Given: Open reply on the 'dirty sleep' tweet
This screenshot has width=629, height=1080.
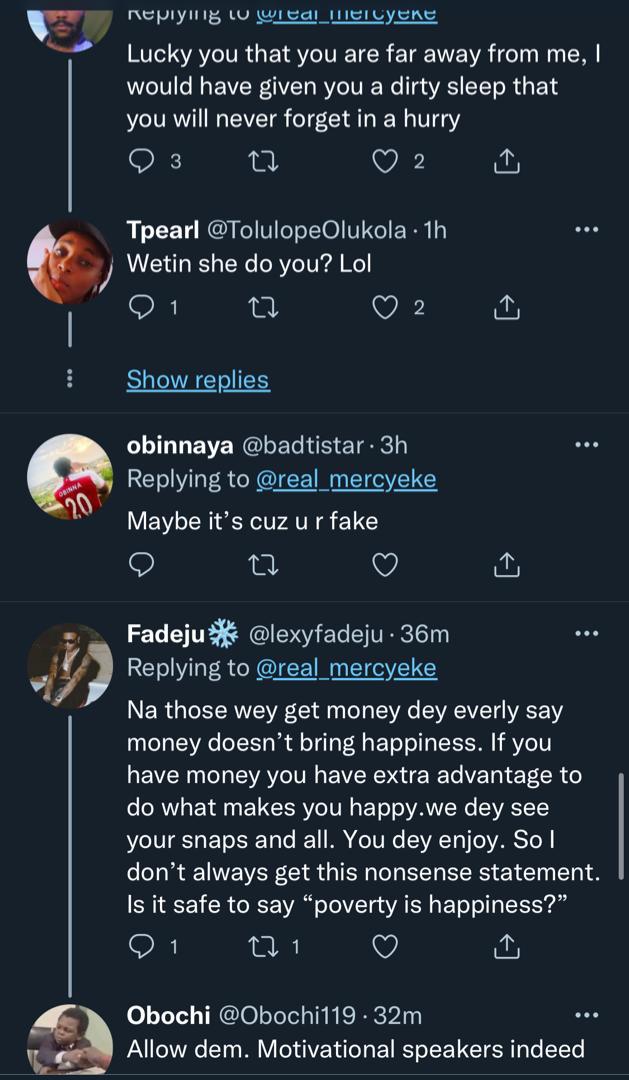Looking at the screenshot, I should tap(143, 161).
